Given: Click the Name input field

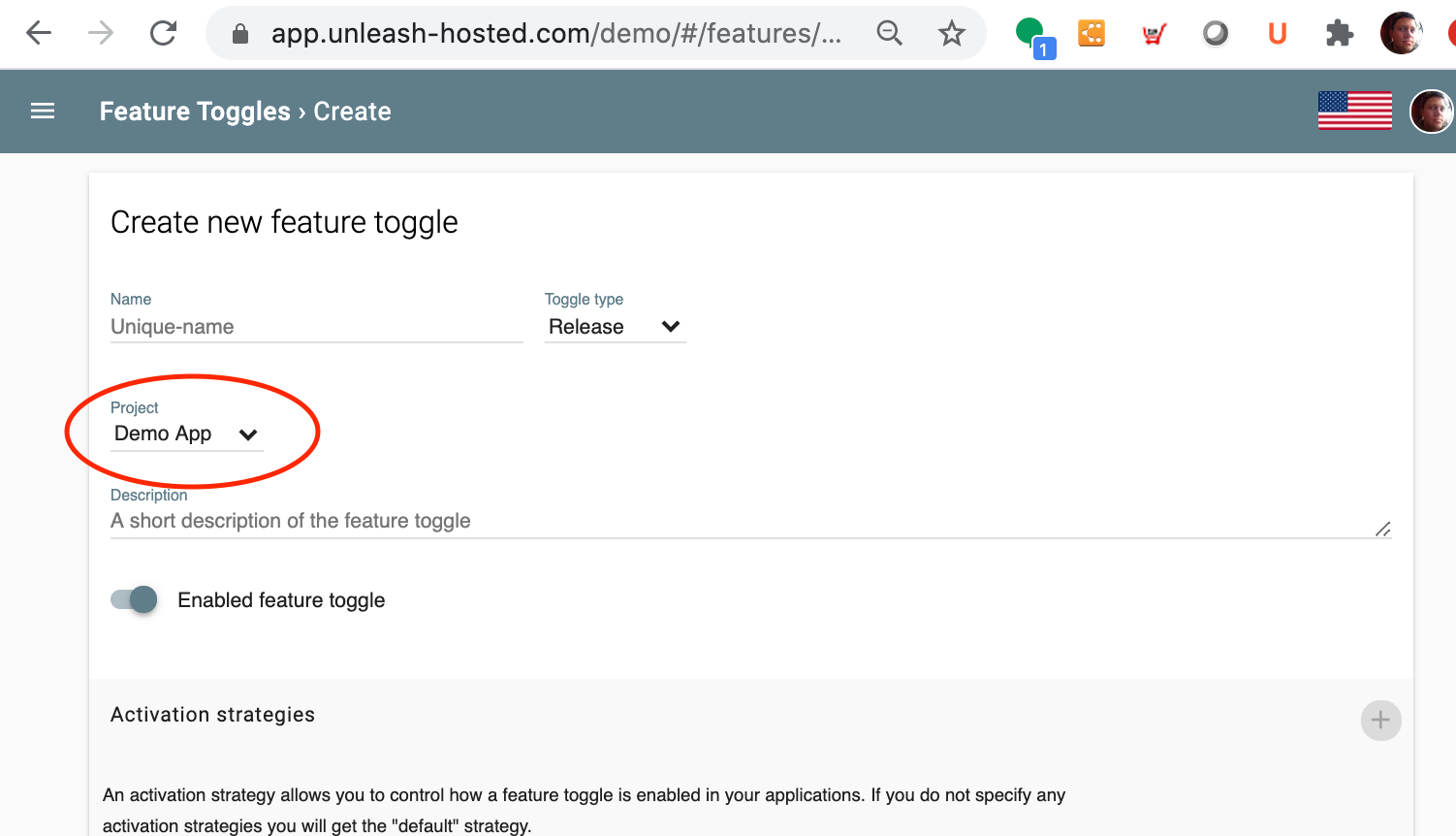Looking at the screenshot, I should [316, 327].
